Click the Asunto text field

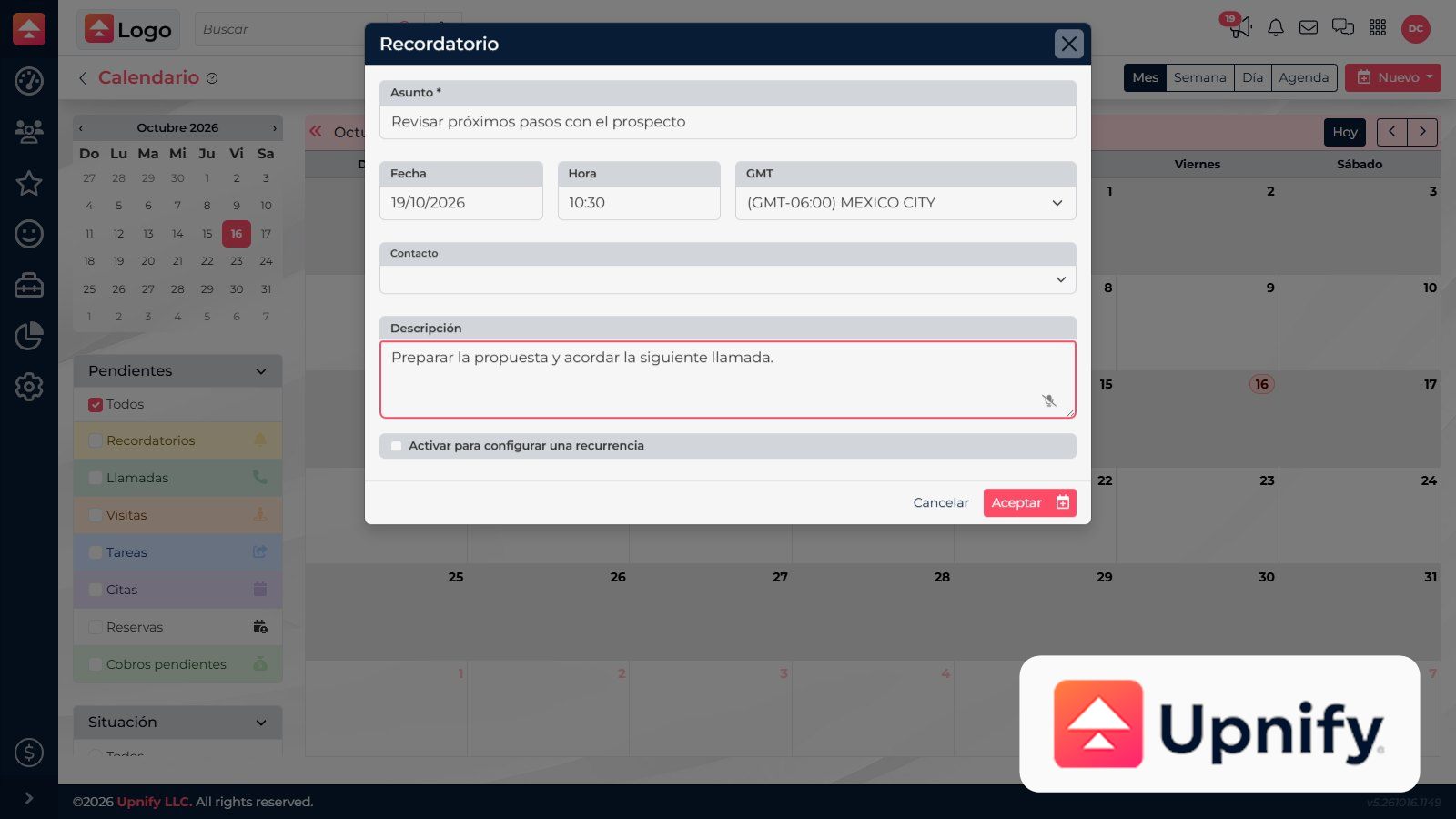728,122
